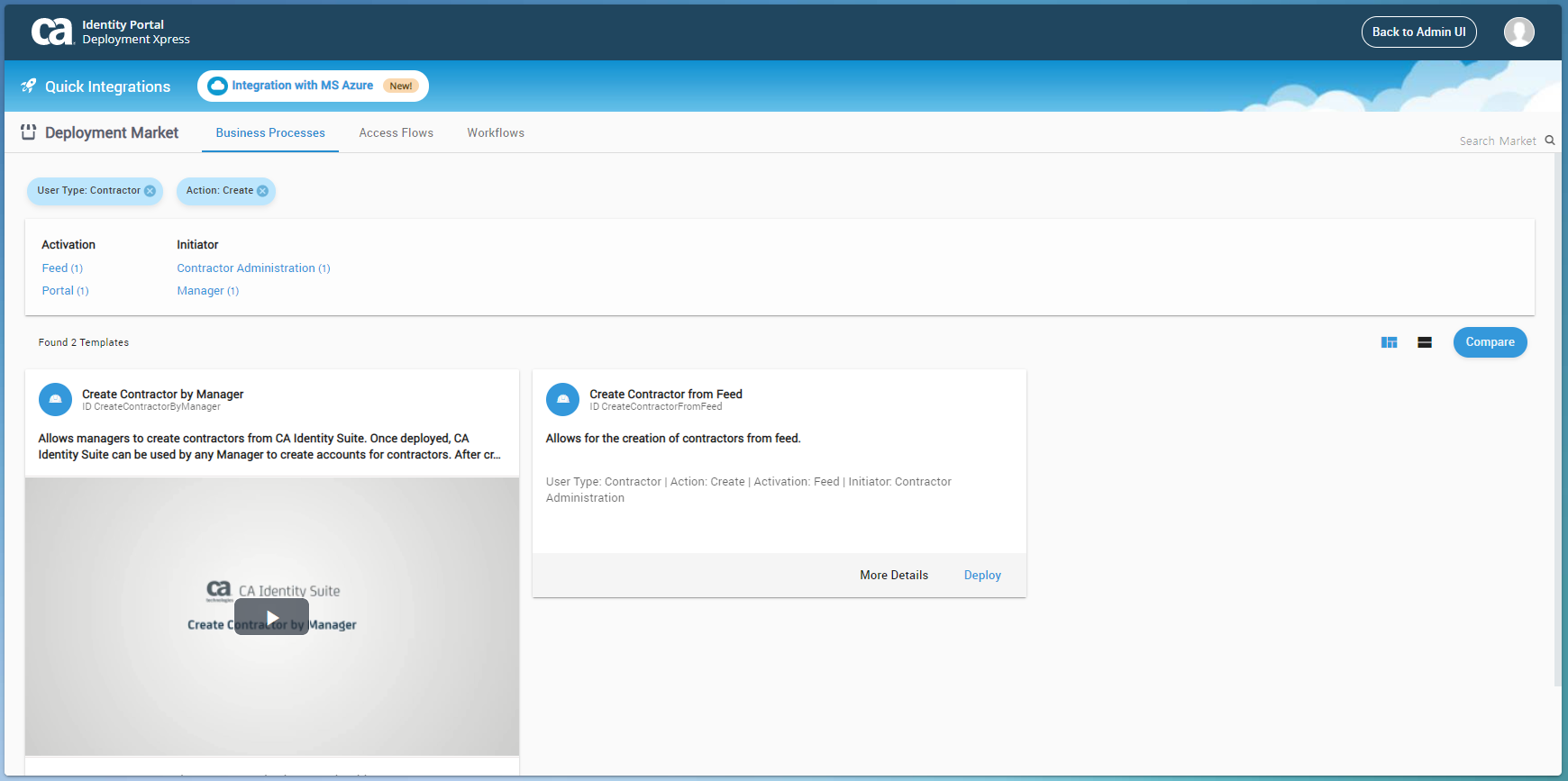Click the New! badge
This screenshot has width=1568, height=781.
coord(401,86)
